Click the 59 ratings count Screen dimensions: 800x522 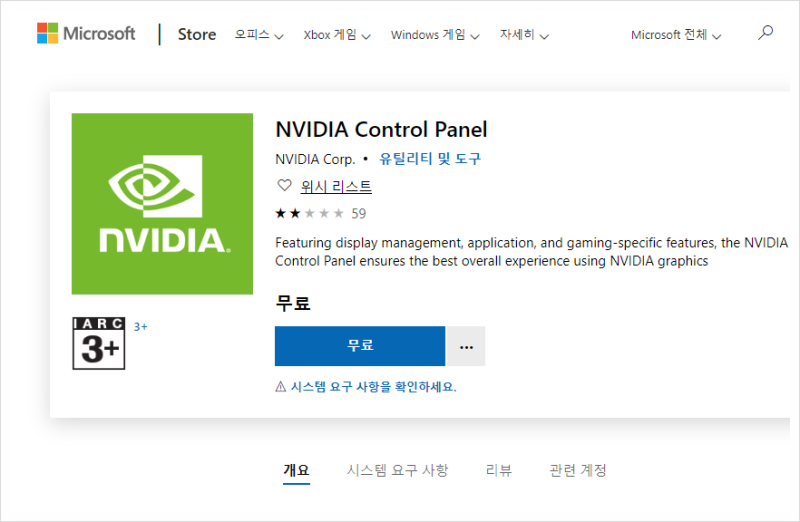coord(359,213)
